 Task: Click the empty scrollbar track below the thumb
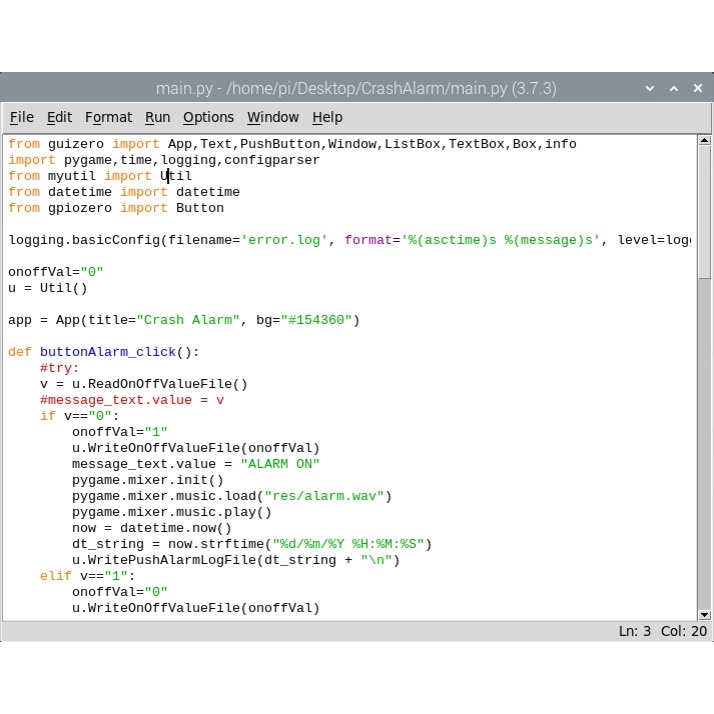click(x=705, y=450)
